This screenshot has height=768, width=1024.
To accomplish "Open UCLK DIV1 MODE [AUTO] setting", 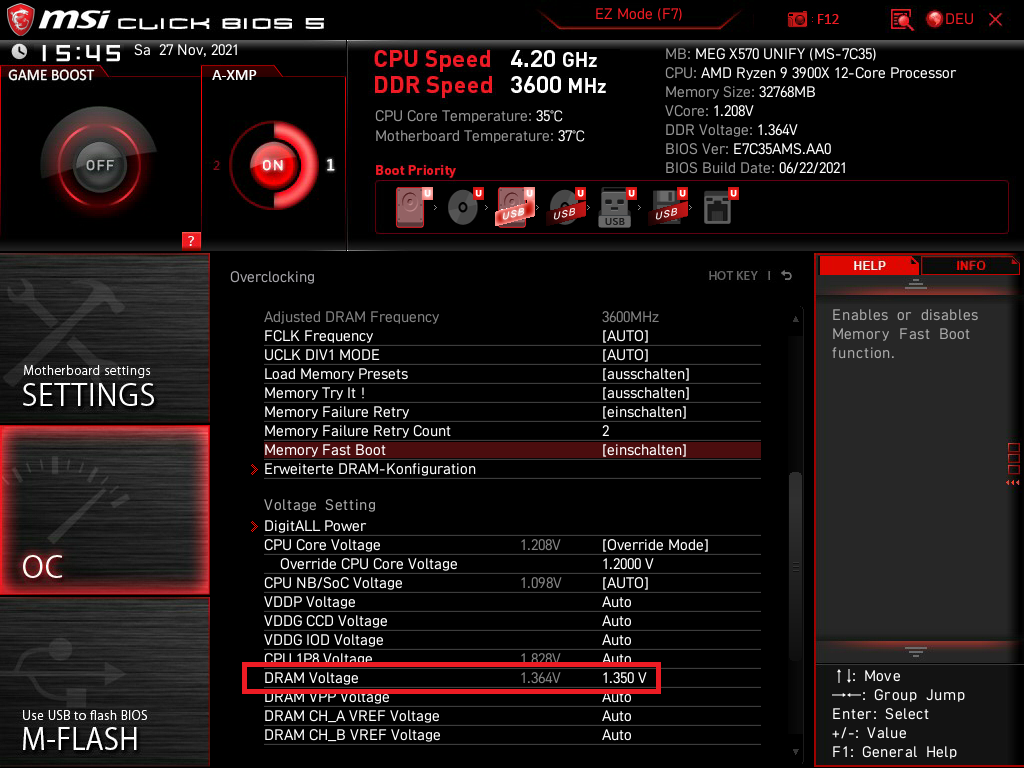I will pos(512,355).
